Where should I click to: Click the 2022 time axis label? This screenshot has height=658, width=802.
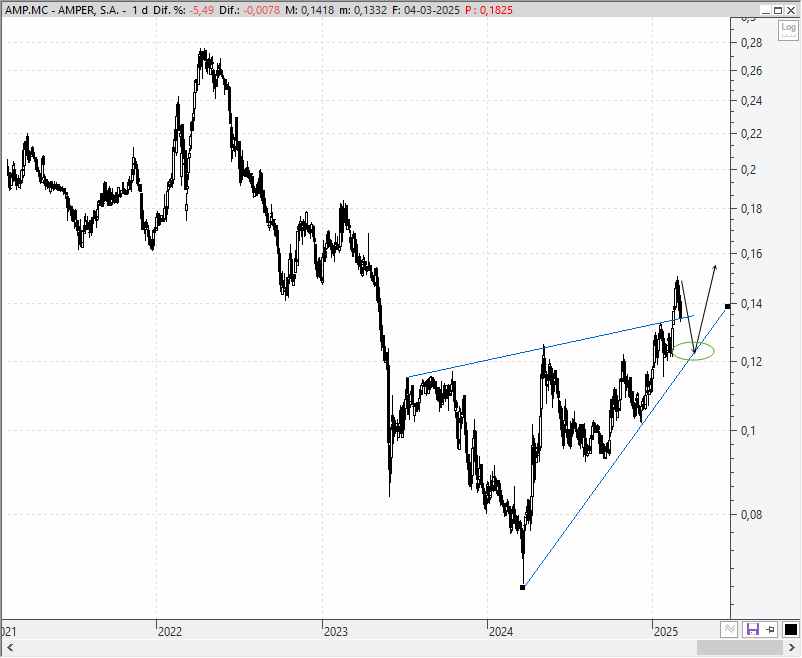pyautogui.click(x=170, y=631)
